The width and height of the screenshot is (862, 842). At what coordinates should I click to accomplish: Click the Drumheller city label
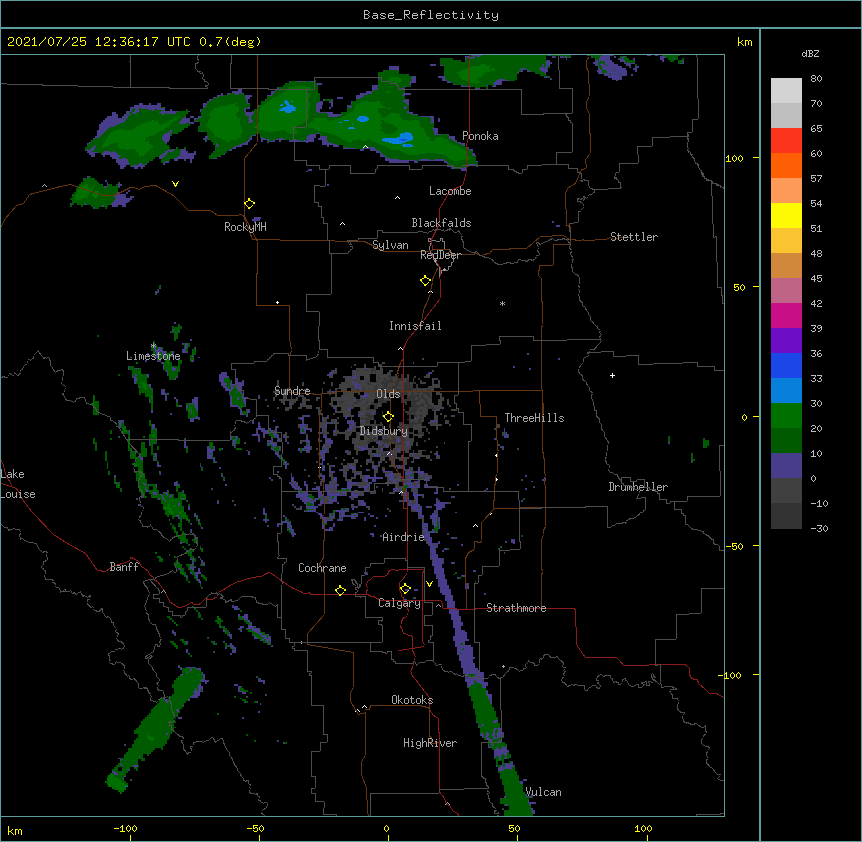pyautogui.click(x=638, y=487)
